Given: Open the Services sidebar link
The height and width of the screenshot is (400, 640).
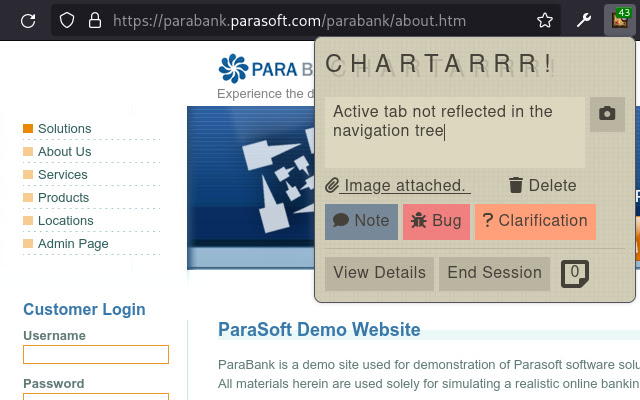Looking at the screenshot, I should (x=62, y=175).
